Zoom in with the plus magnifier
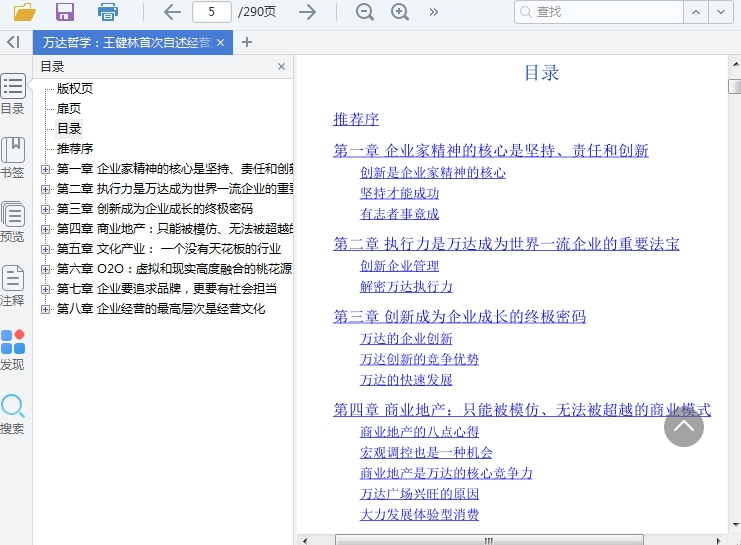The width and height of the screenshot is (741, 545). tap(400, 12)
